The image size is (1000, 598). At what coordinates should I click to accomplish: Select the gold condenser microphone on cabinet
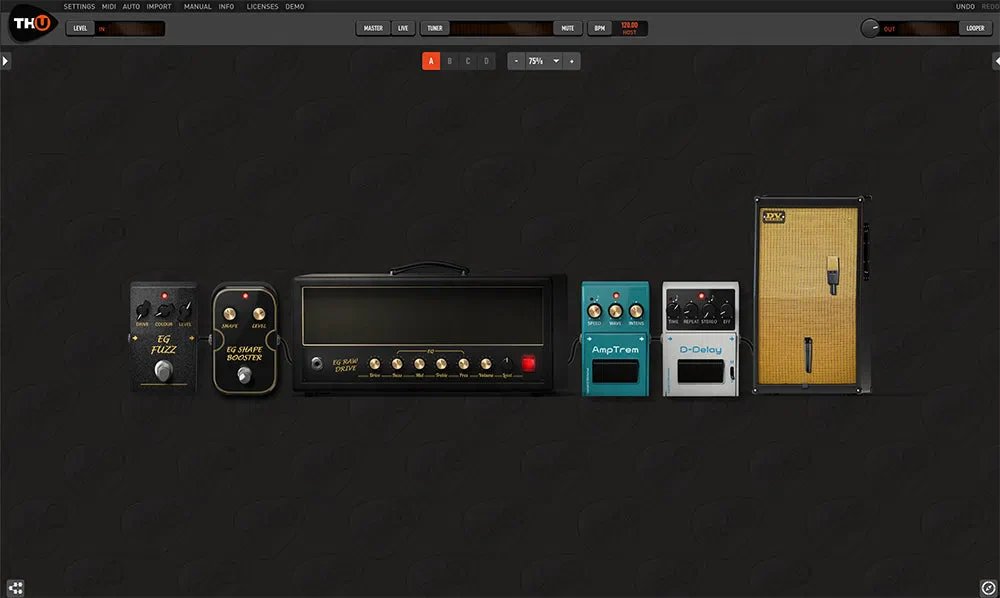[x=833, y=275]
